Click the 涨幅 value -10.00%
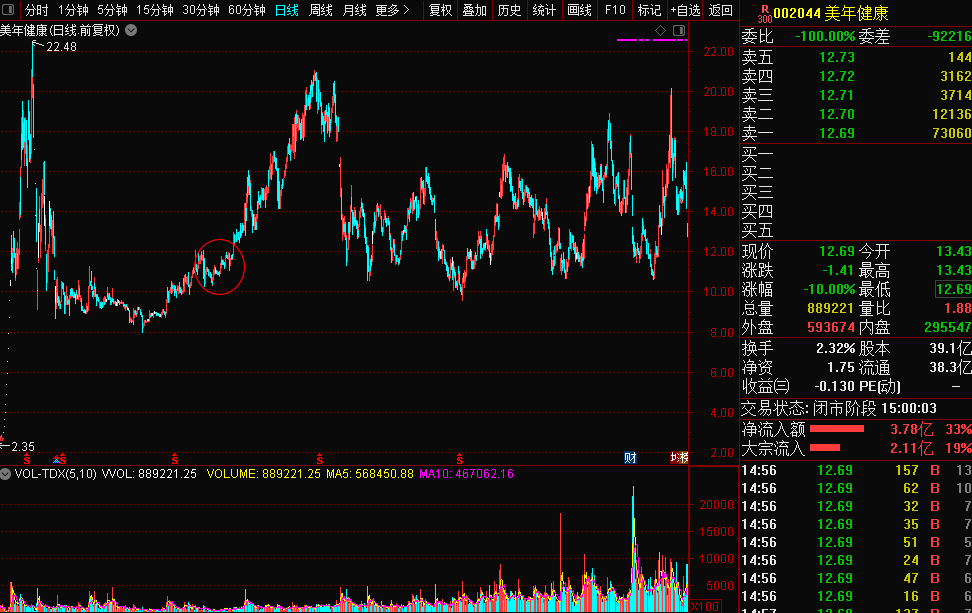The height and width of the screenshot is (613, 972). coord(829,289)
